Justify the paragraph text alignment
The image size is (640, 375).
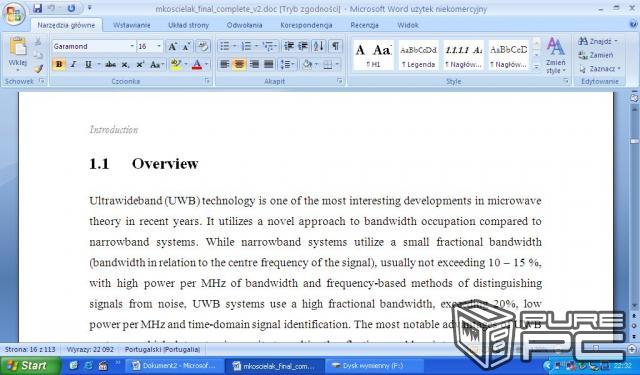coord(269,64)
